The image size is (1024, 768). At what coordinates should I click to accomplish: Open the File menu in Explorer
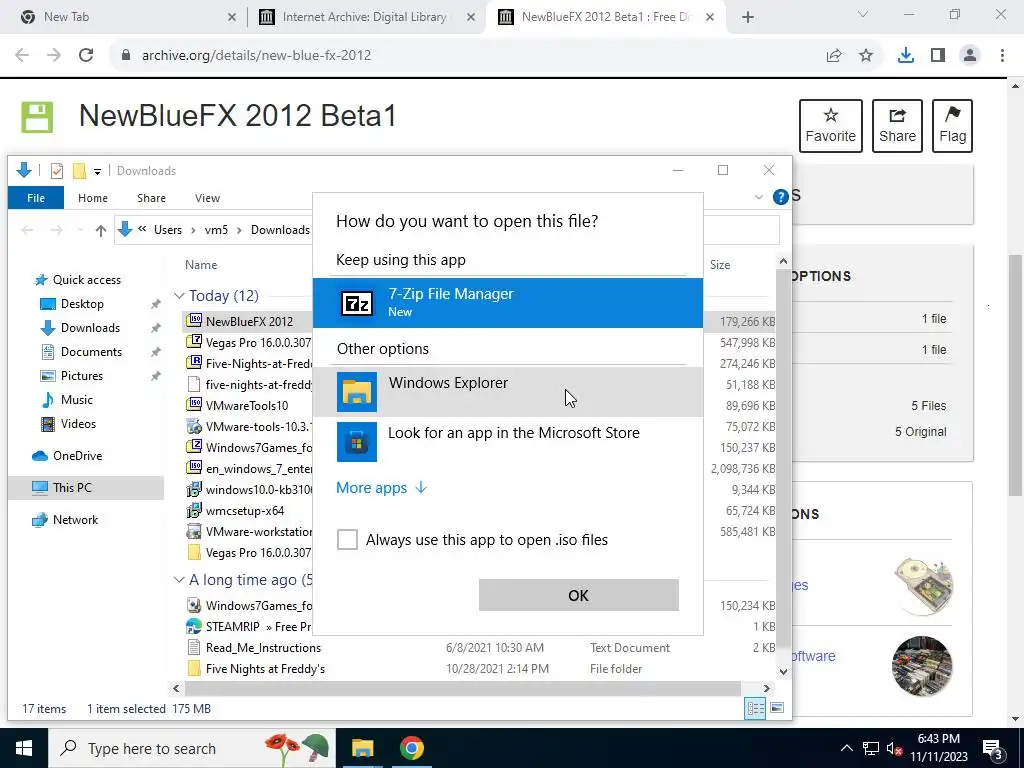click(36, 198)
